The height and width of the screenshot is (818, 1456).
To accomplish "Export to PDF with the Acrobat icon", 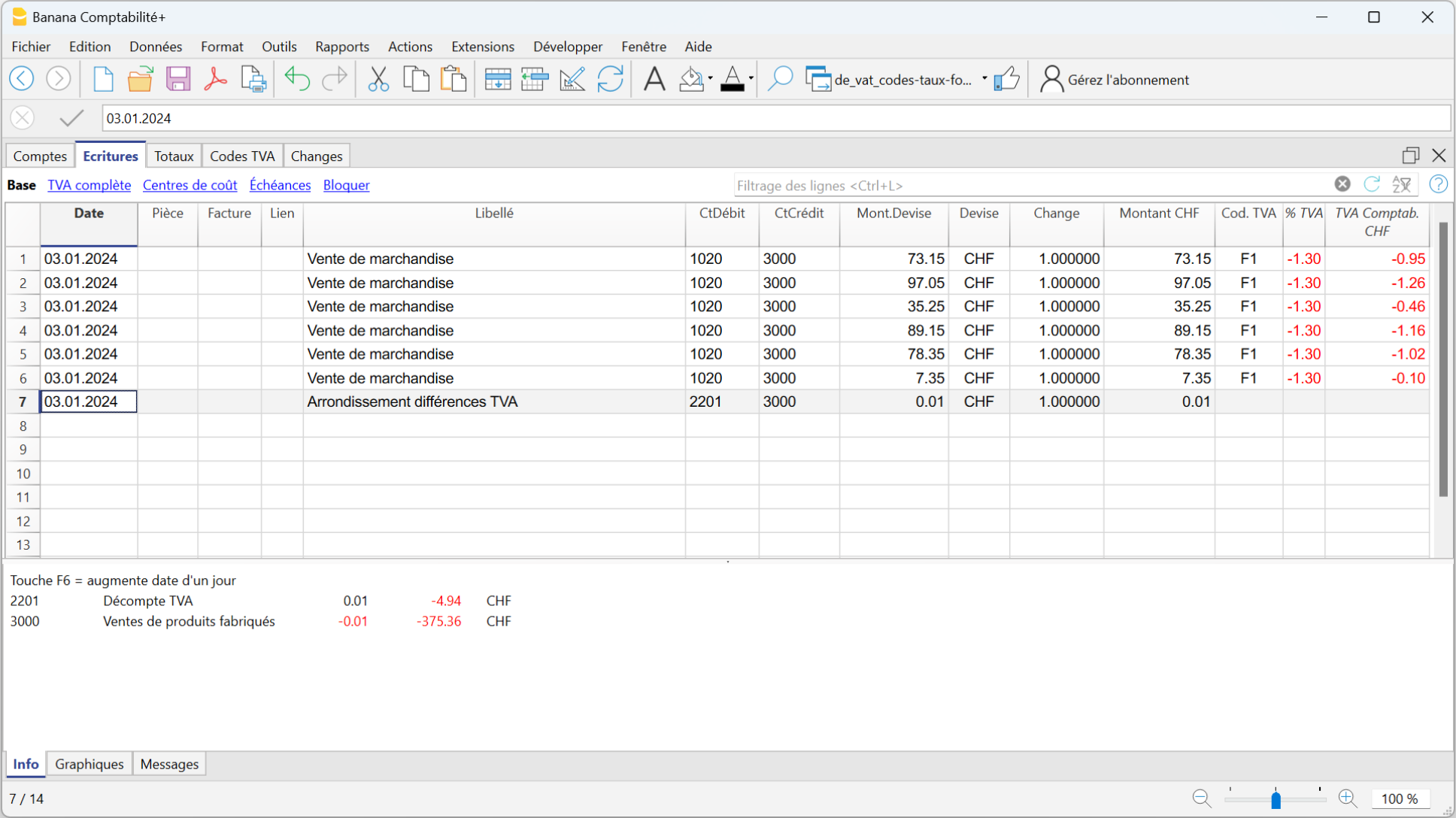I will coord(215,79).
